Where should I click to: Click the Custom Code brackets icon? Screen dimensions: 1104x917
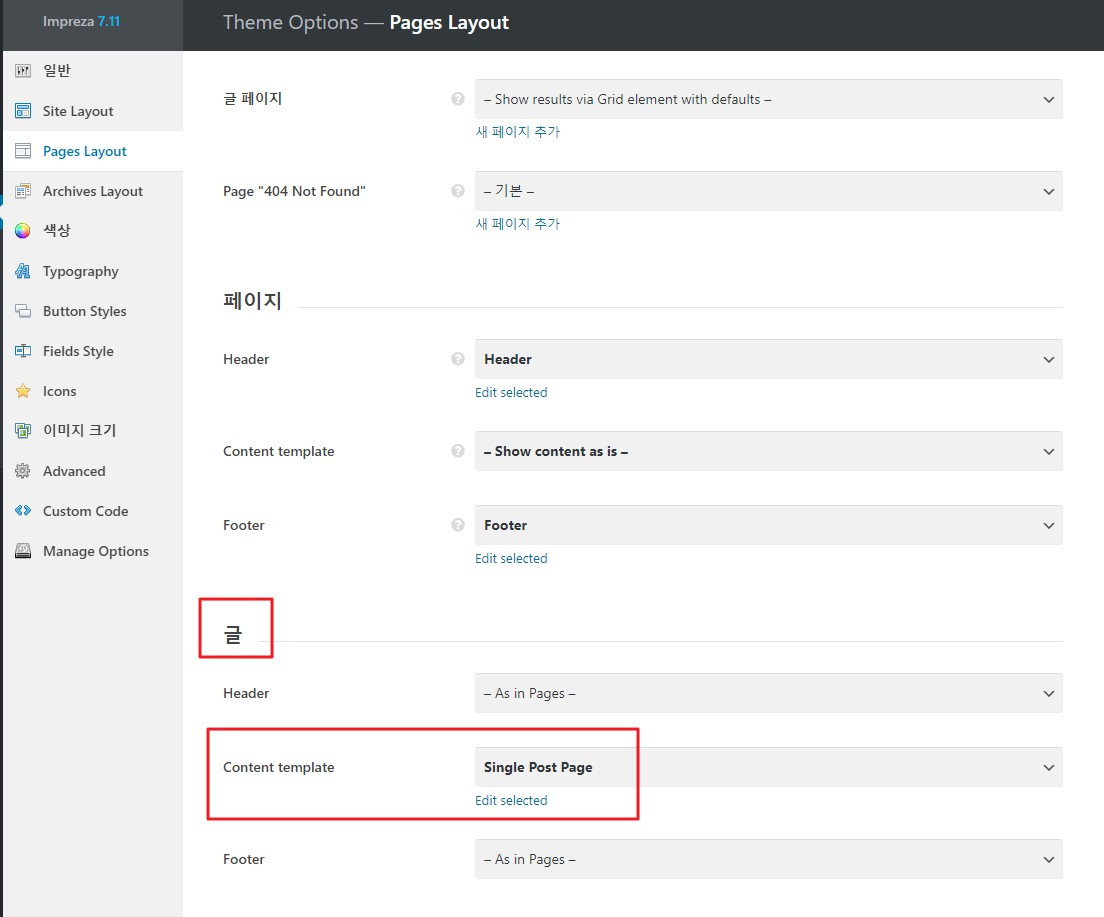(x=23, y=511)
